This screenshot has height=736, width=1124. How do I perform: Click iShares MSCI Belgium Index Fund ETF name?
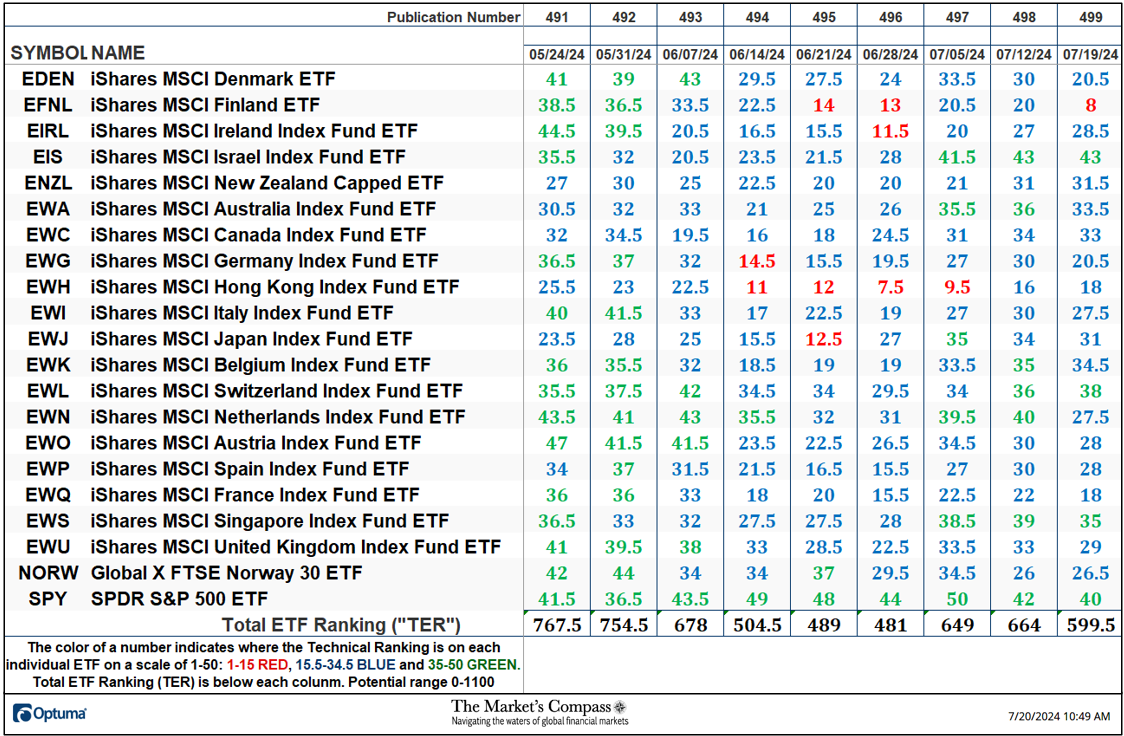(260, 365)
